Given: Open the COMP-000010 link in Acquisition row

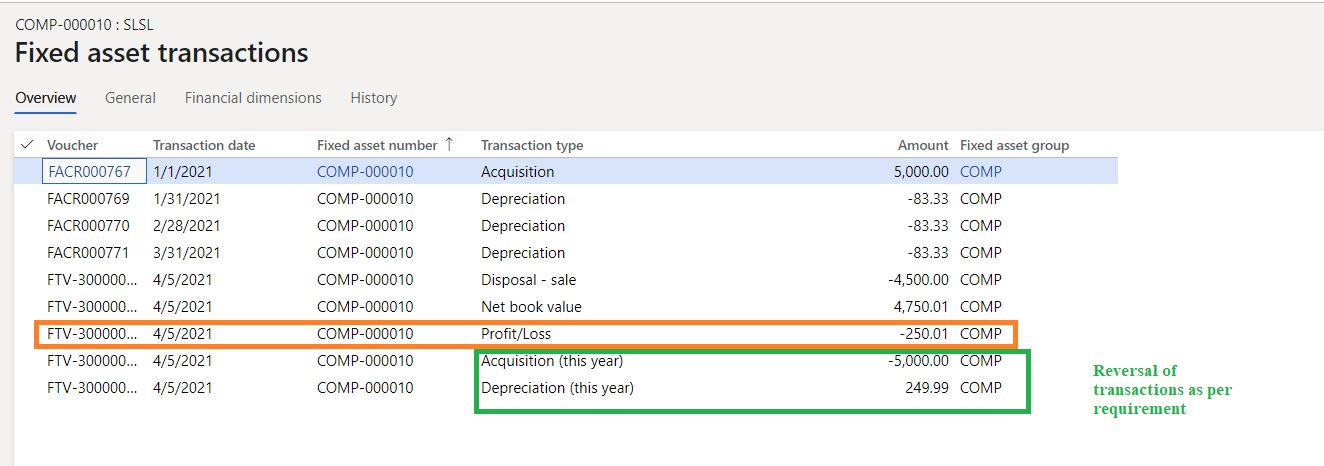Looking at the screenshot, I should [365, 172].
